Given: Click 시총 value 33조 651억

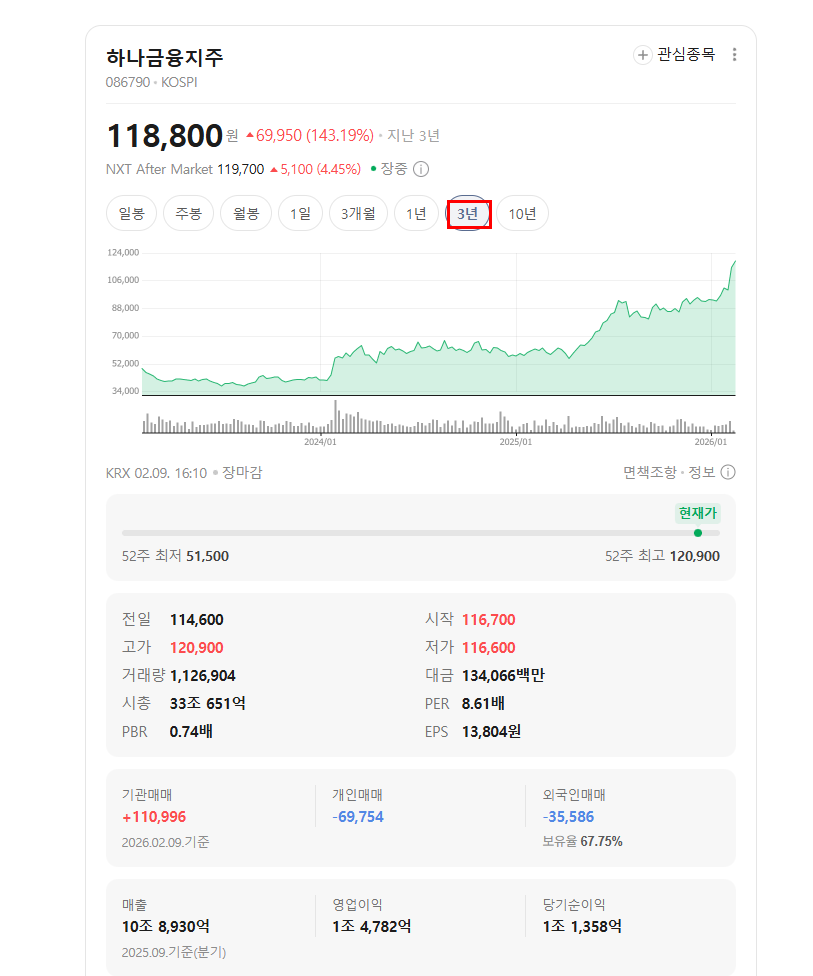Looking at the screenshot, I should pyautogui.click(x=207, y=703).
